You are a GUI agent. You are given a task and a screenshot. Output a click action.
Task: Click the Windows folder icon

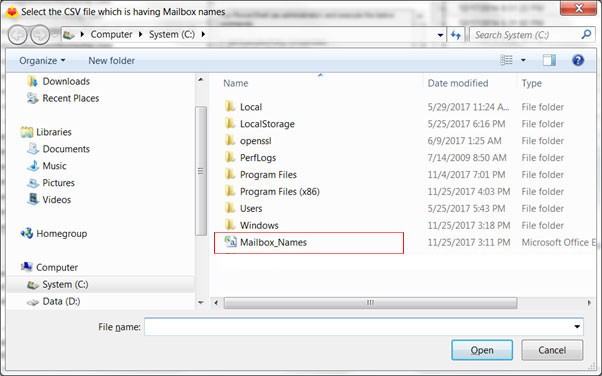(230, 225)
